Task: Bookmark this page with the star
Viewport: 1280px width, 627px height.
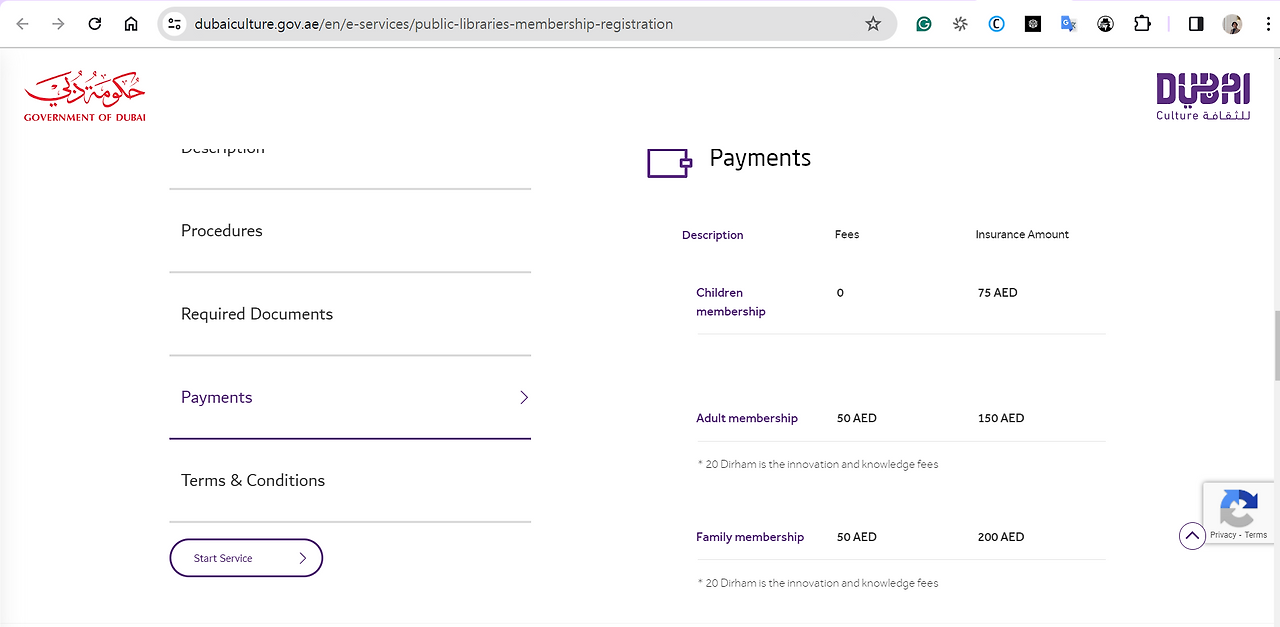Action: (x=873, y=24)
